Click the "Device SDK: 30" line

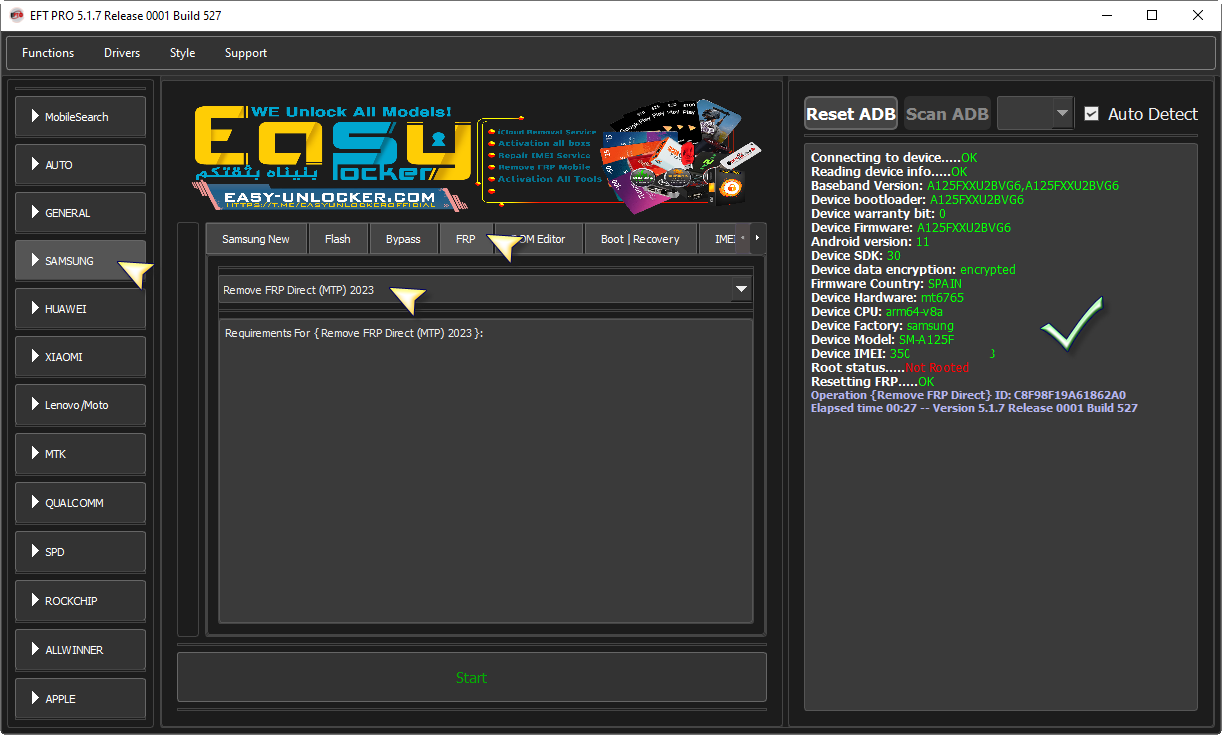coord(856,256)
